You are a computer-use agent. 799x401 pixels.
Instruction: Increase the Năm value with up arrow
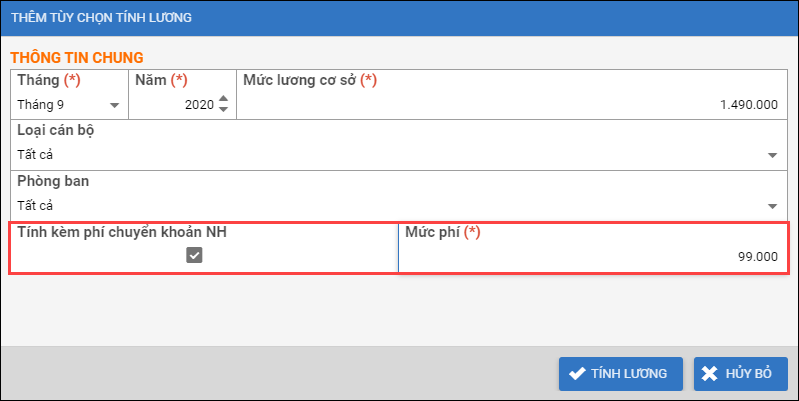(x=223, y=99)
